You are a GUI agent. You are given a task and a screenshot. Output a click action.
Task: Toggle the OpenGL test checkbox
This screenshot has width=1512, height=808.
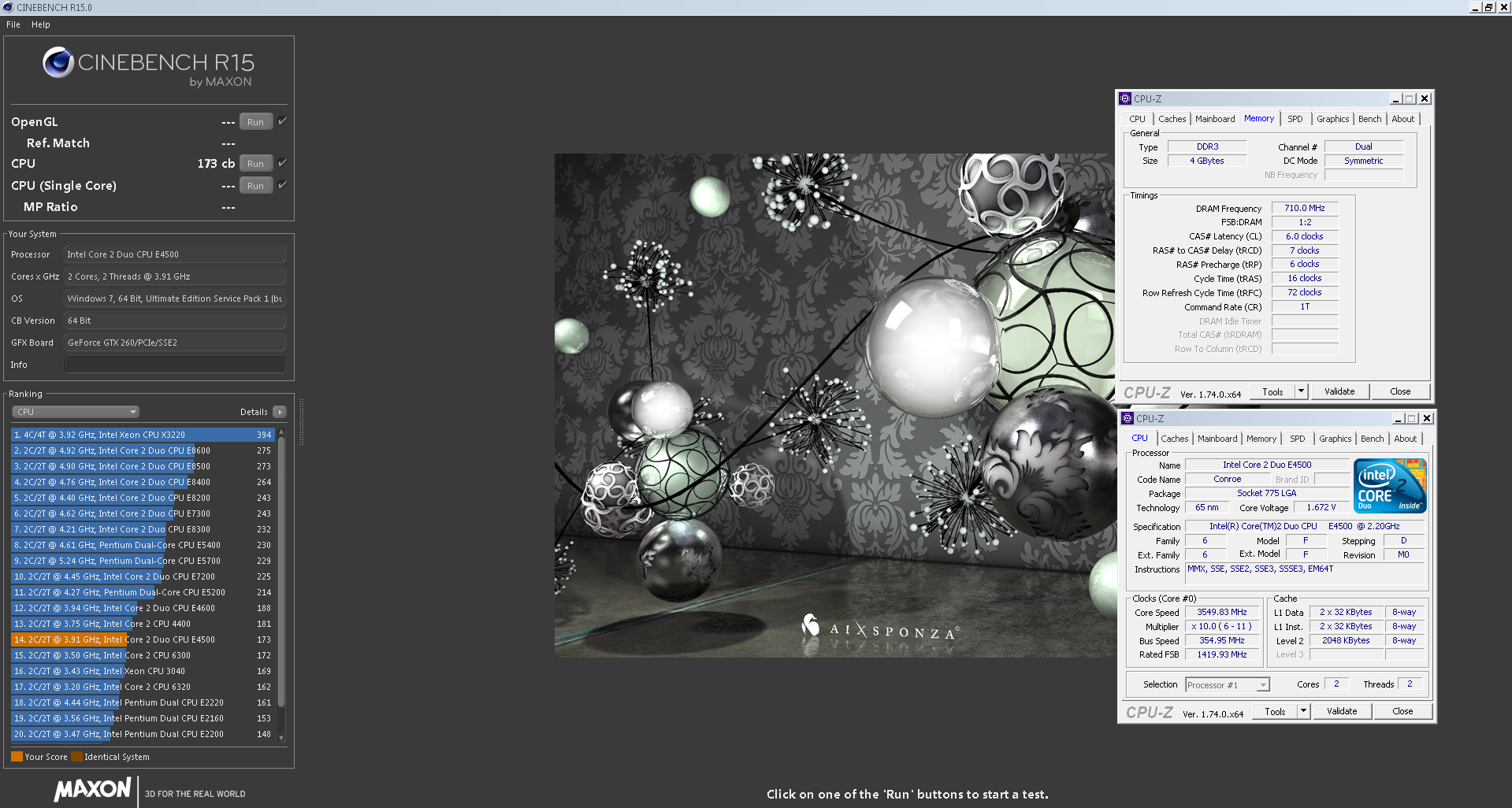pos(282,120)
